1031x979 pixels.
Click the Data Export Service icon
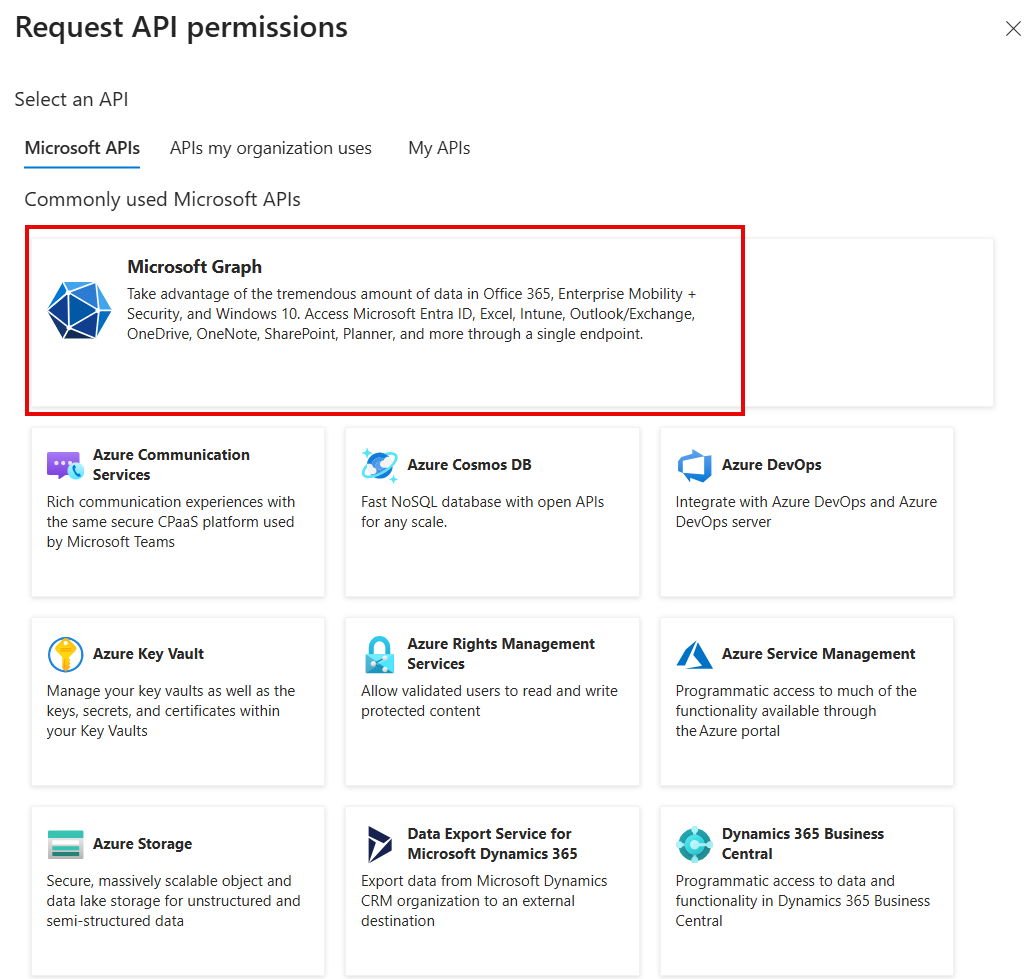pyautogui.click(x=380, y=844)
